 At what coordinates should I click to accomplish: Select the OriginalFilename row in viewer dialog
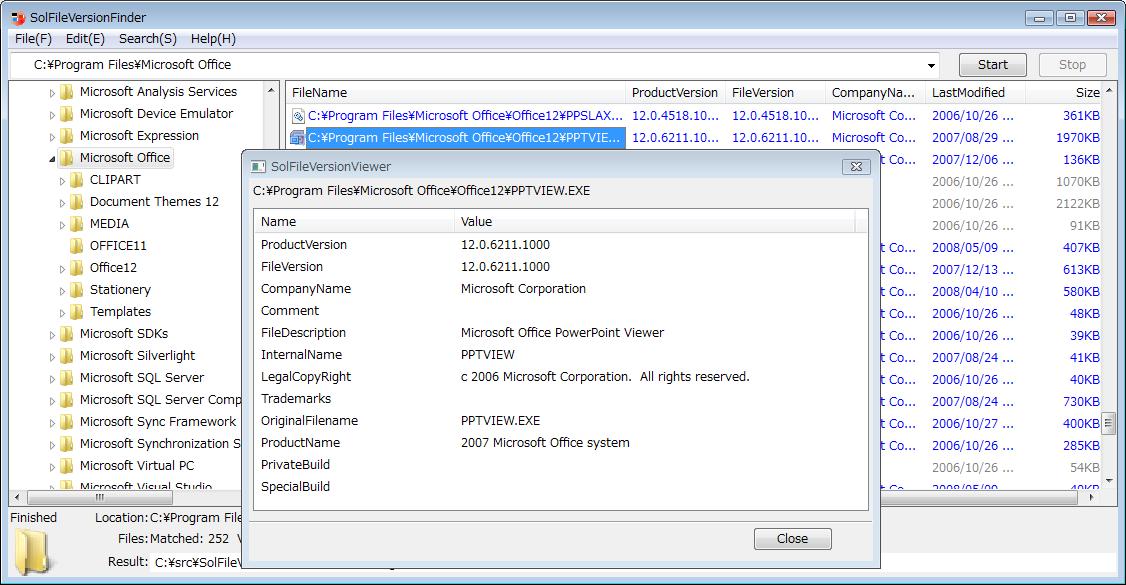point(560,421)
